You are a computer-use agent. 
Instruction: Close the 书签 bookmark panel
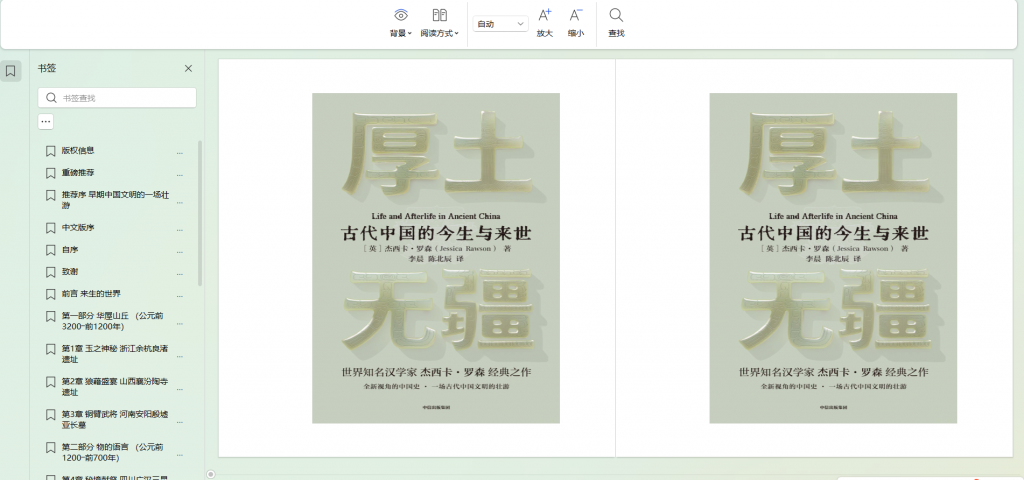[x=188, y=69]
